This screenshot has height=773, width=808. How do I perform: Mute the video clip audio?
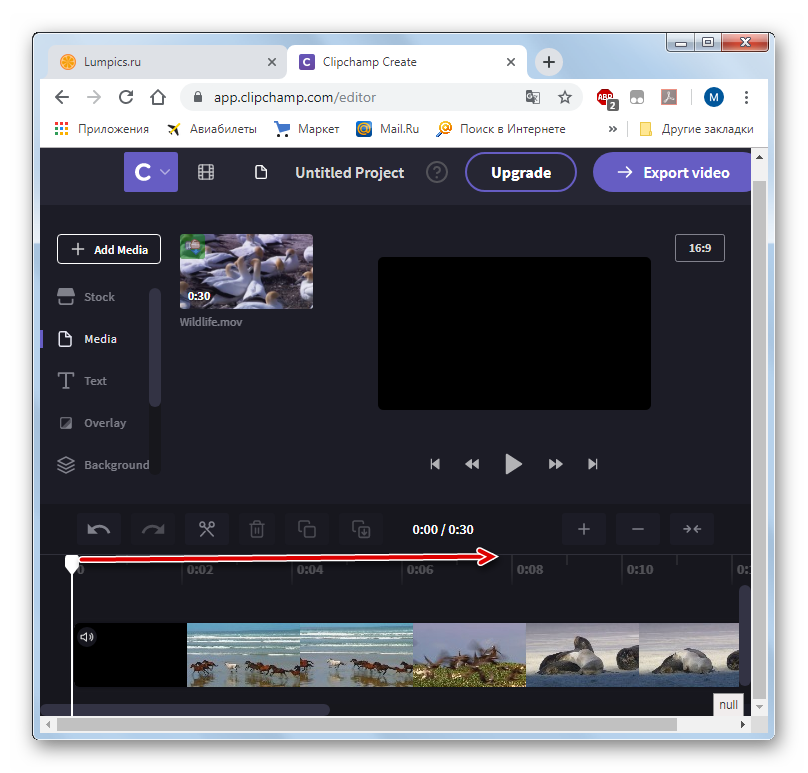click(x=87, y=636)
